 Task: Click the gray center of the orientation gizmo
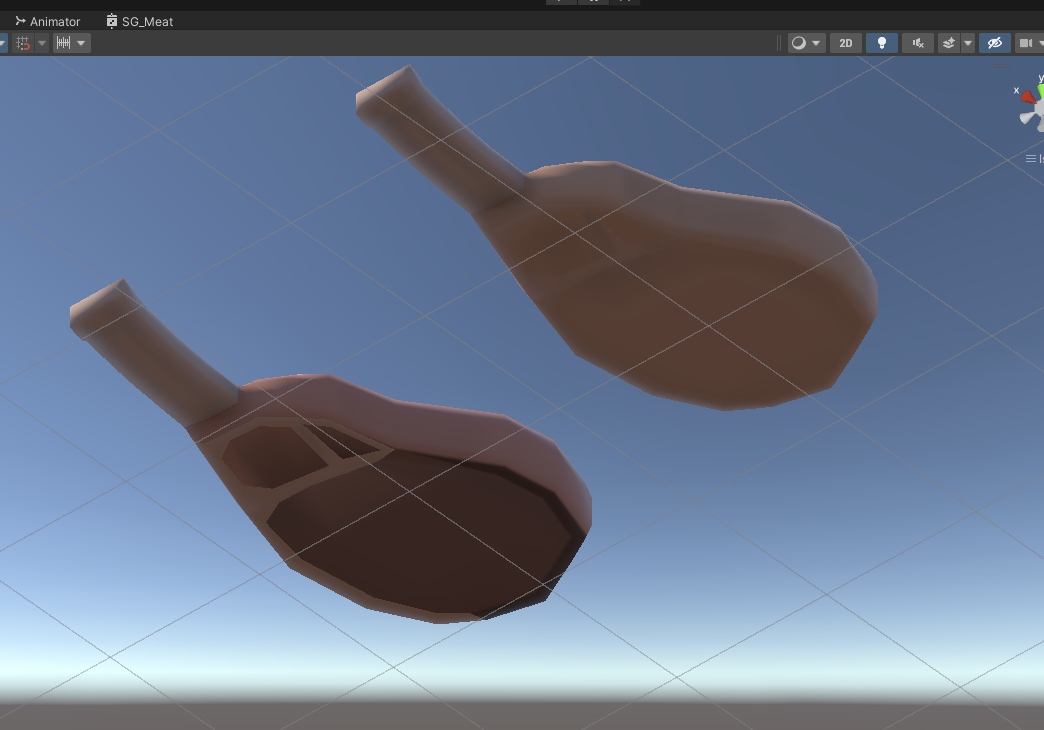(1038, 111)
